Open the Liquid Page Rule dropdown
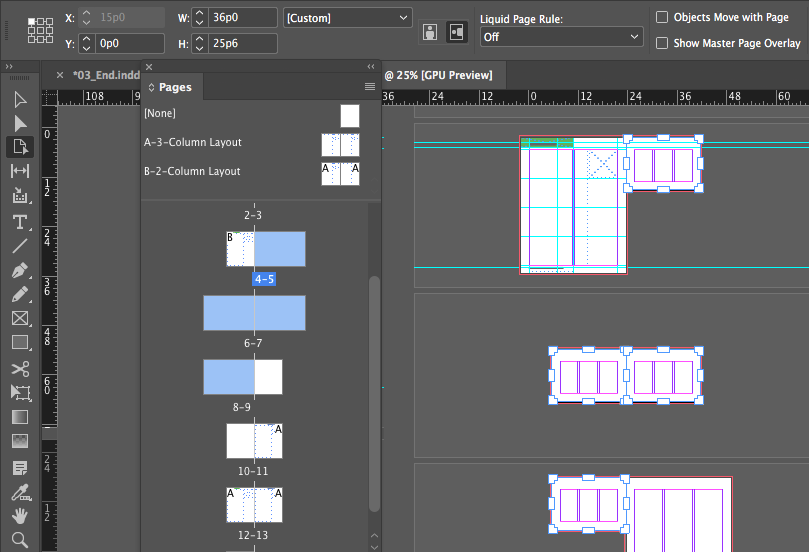Viewport: 809px width, 552px height. (561, 37)
